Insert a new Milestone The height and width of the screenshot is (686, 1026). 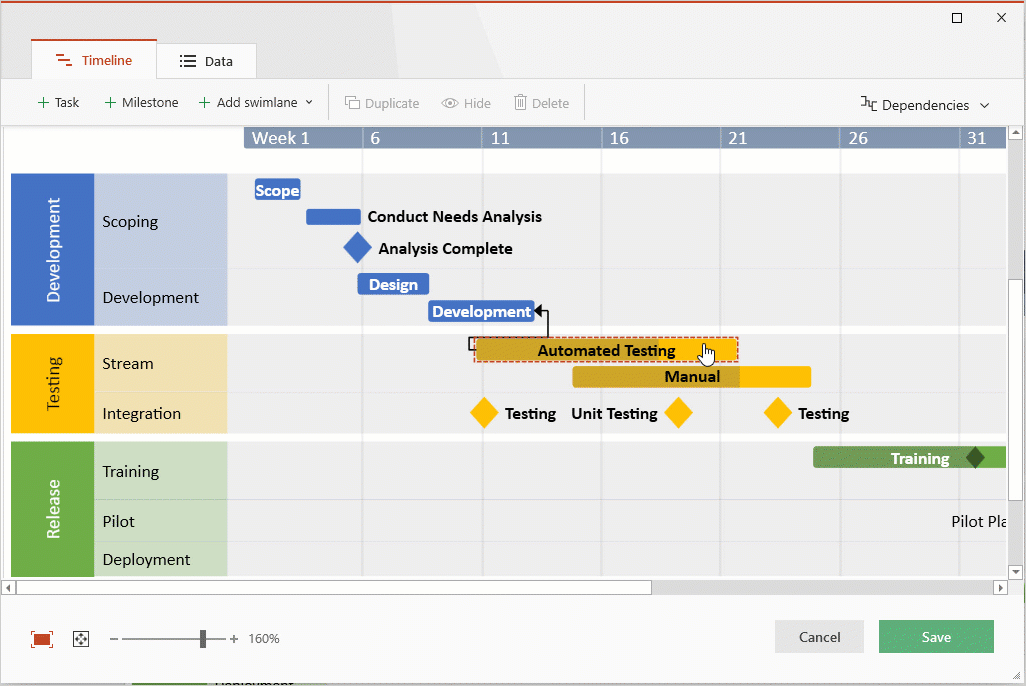click(x=141, y=102)
